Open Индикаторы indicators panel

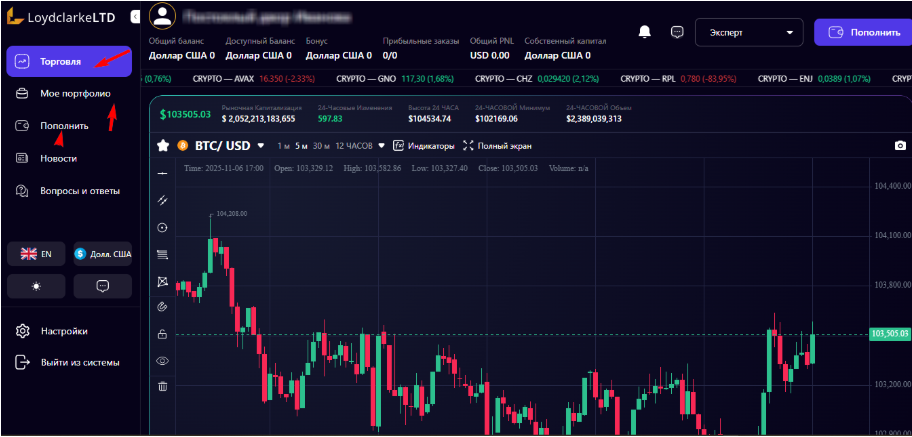pyautogui.click(x=424, y=146)
